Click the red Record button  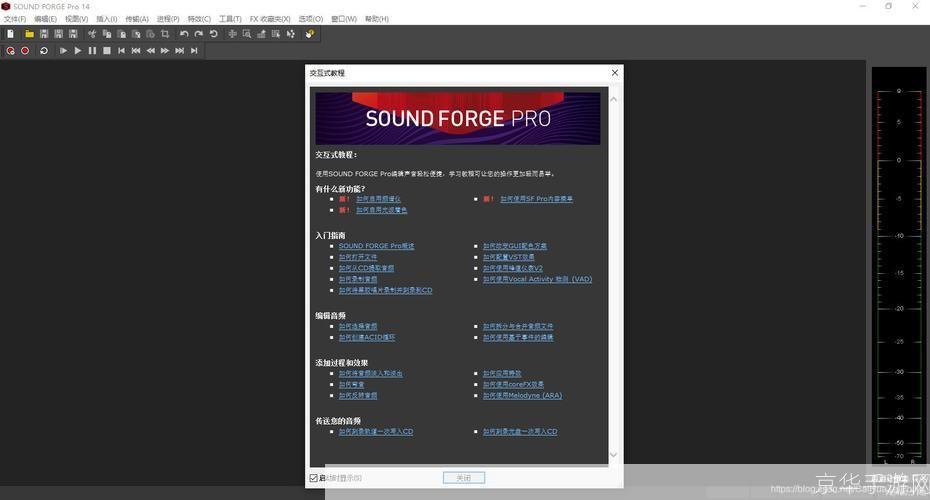(x=25, y=51)
